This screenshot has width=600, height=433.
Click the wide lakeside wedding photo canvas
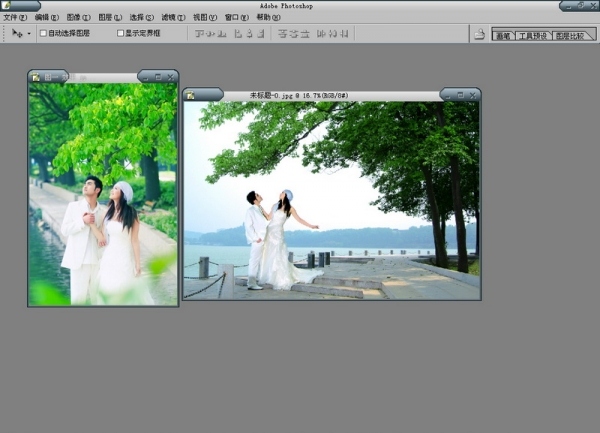pos(331,200)
